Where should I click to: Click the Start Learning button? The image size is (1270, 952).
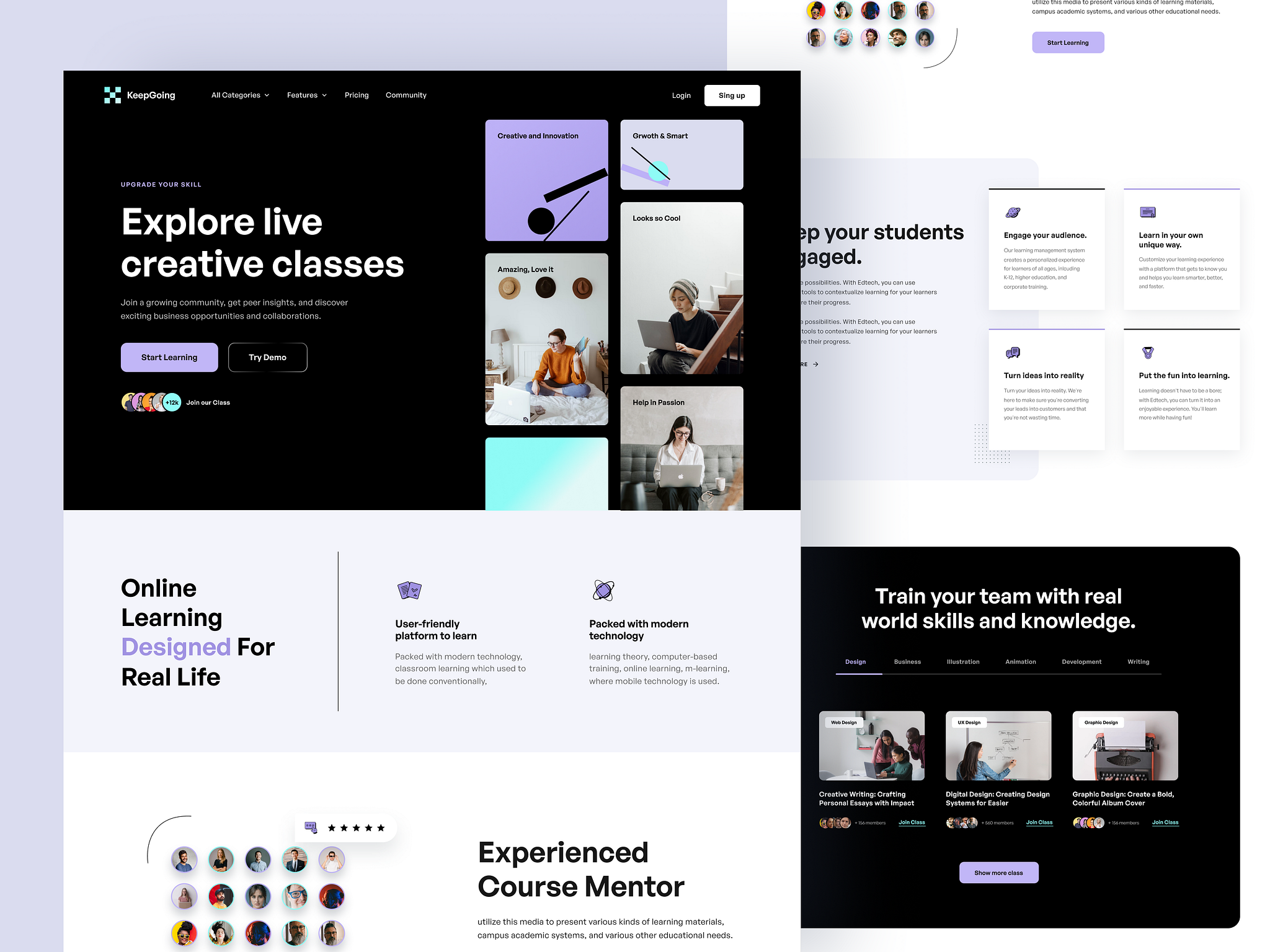click(x=168, y=357)
